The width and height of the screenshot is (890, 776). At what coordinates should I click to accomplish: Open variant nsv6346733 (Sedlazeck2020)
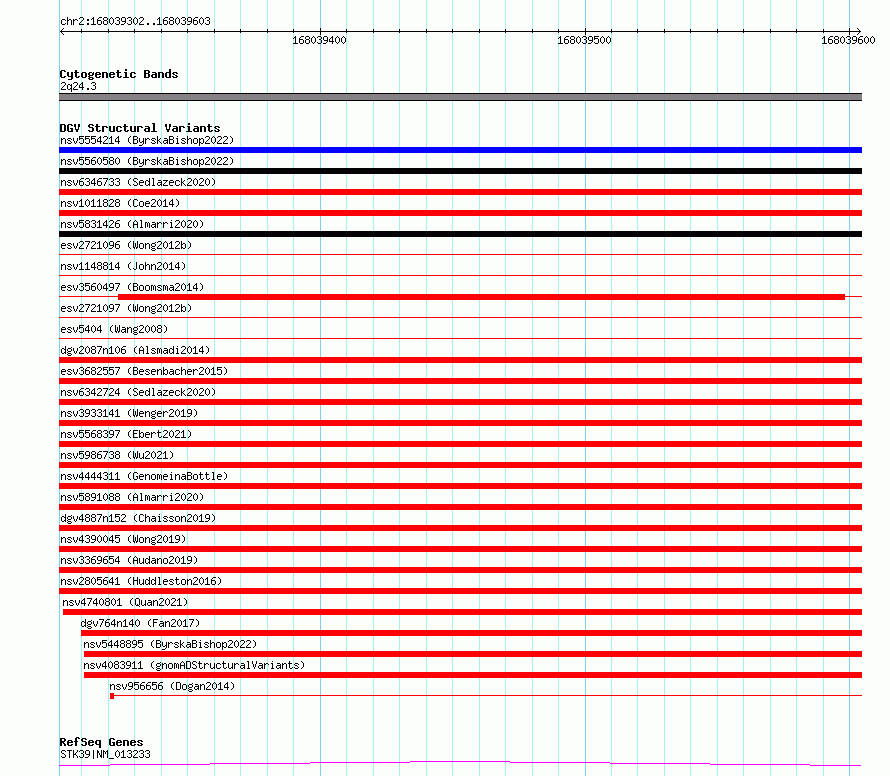[138, 182]
